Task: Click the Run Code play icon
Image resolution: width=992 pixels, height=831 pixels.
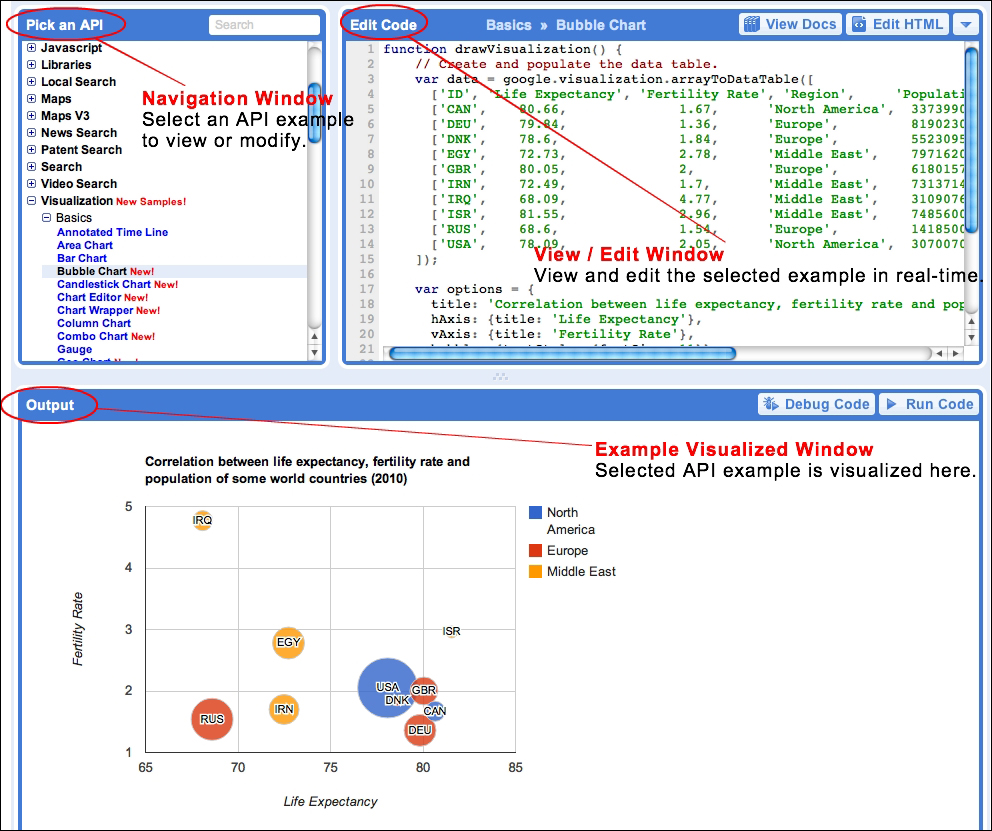Action: [890, 404]
